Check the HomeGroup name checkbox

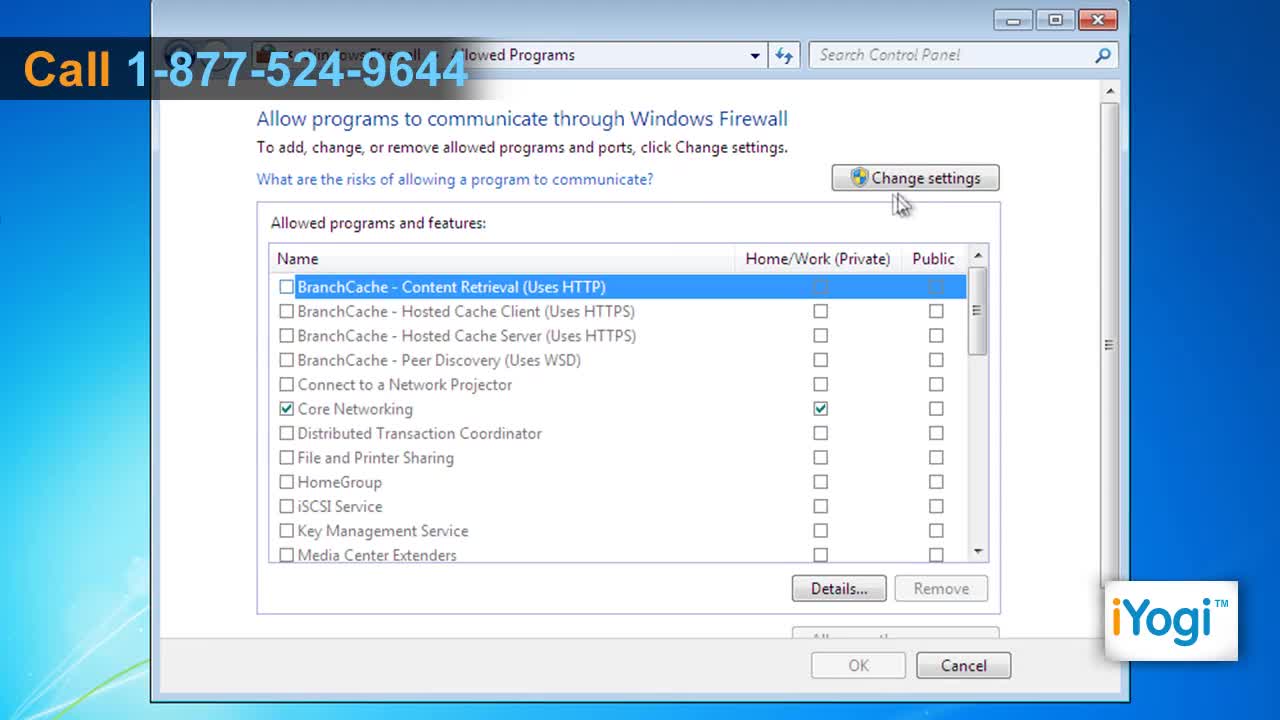click(x=287, y=482)
